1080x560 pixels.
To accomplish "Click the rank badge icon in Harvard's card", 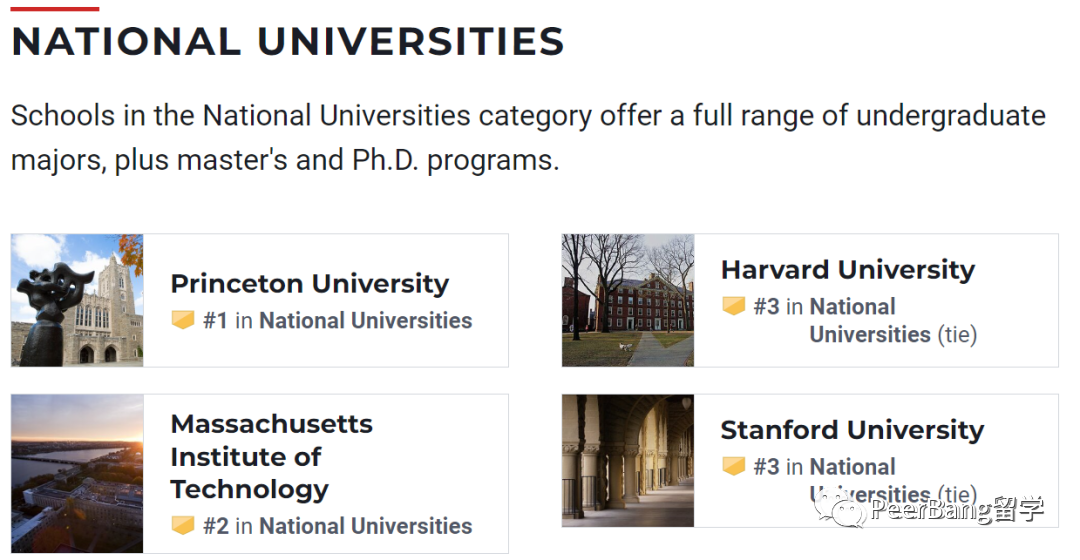I will [734, 306].
